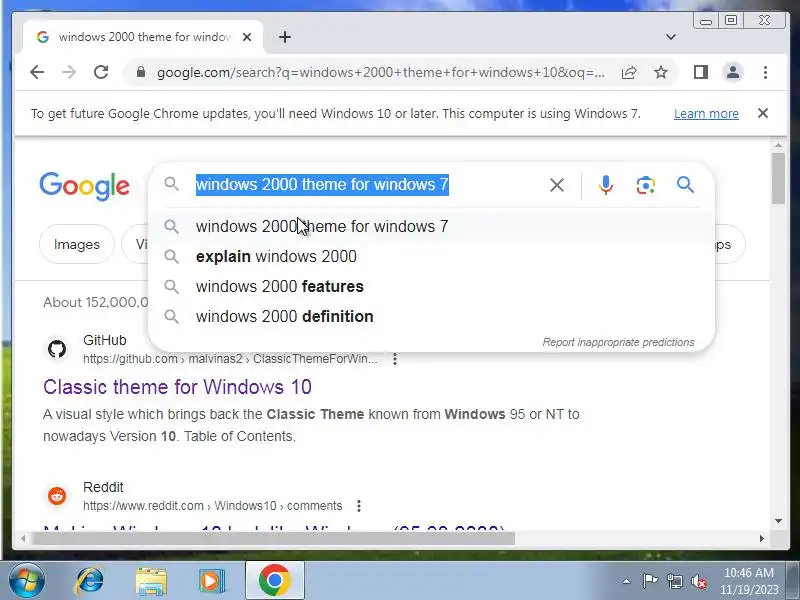View site information via lock icon
Image resolution: width=800 pixels, height=600 pixels.
point(141,72)
